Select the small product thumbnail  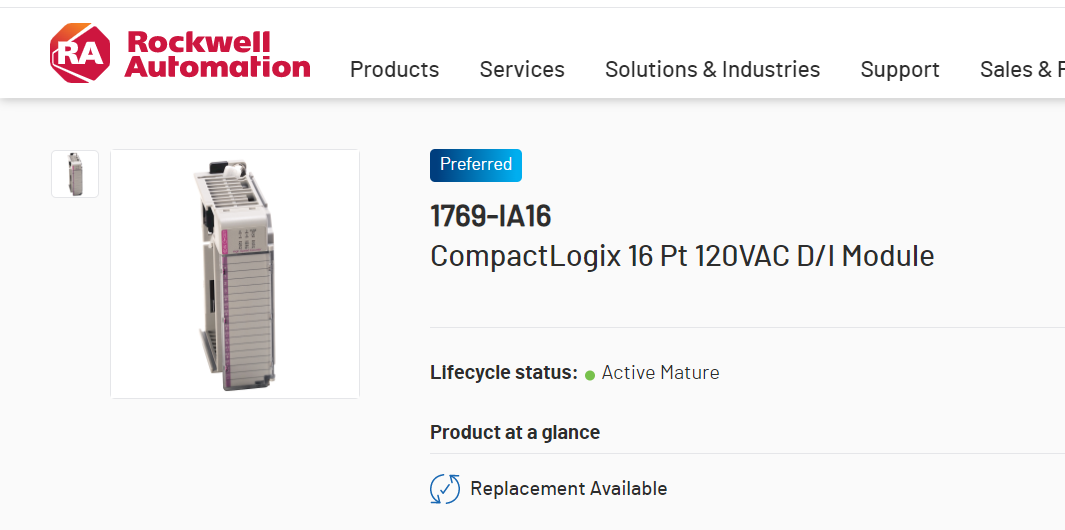click(75, 174)
